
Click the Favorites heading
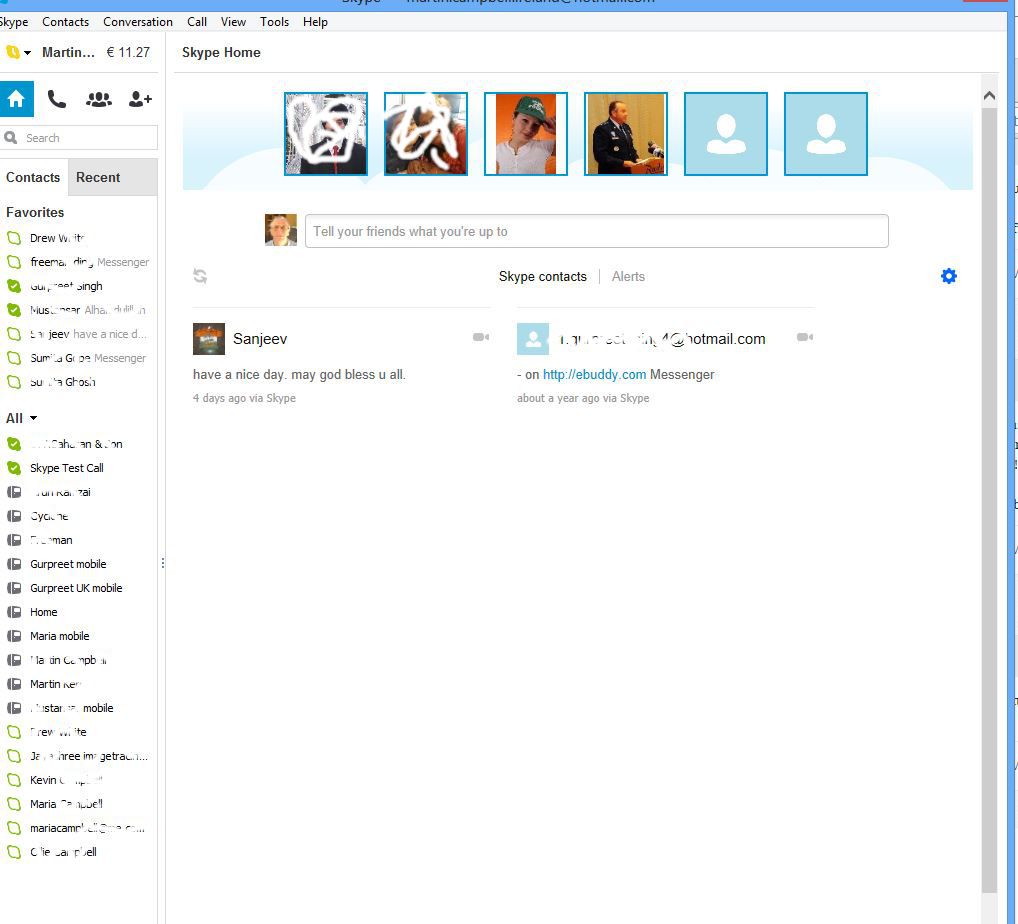pyautogui.click(x=35, y=212)
